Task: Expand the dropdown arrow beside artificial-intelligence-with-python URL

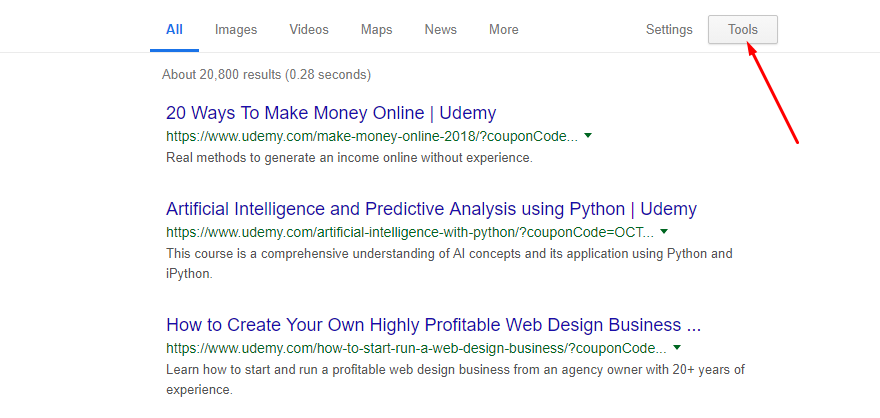Action: tap(664, 232)
